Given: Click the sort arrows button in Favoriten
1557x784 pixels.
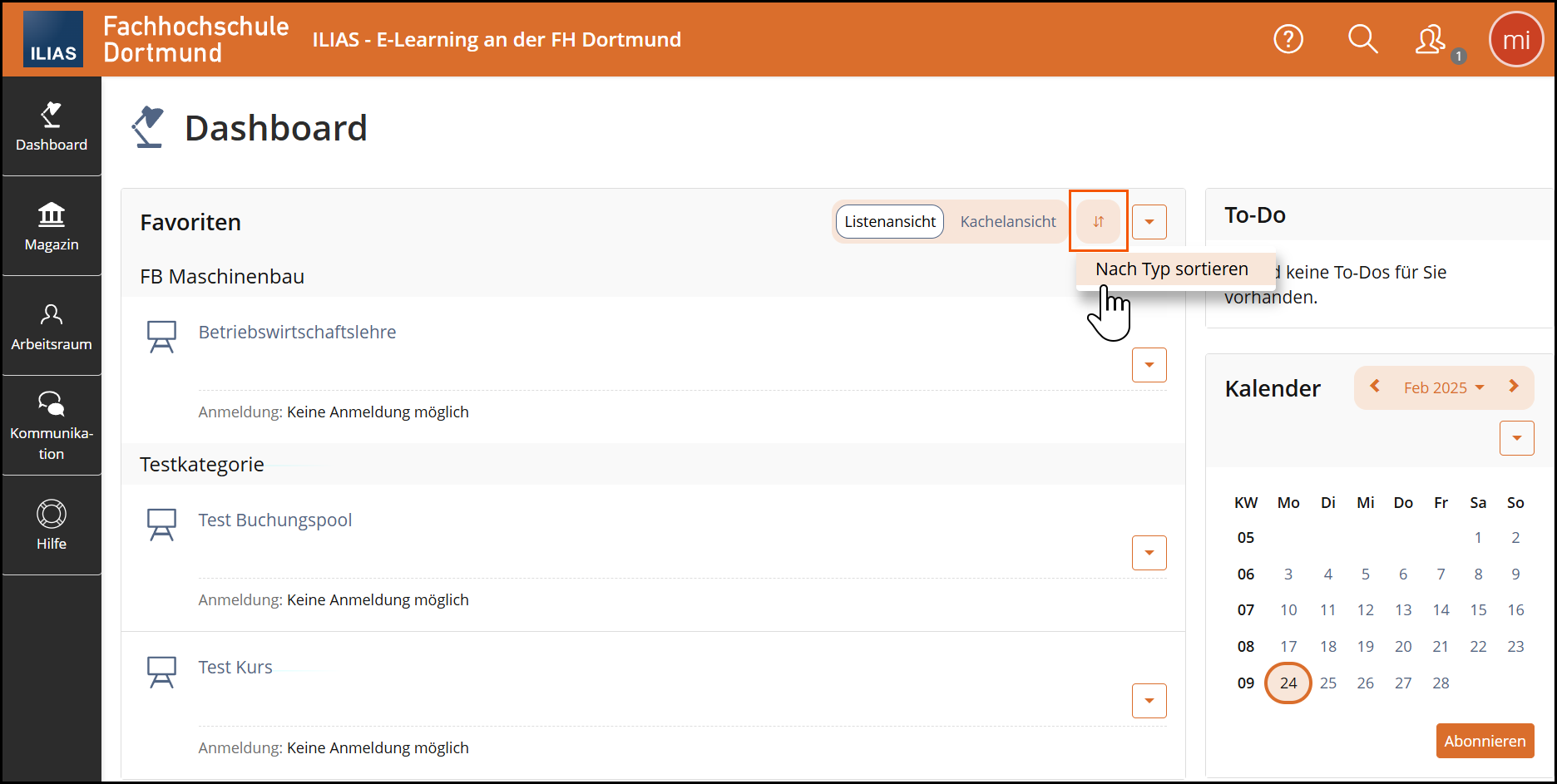Looking at the screenshot, I should coord(1098,222).
